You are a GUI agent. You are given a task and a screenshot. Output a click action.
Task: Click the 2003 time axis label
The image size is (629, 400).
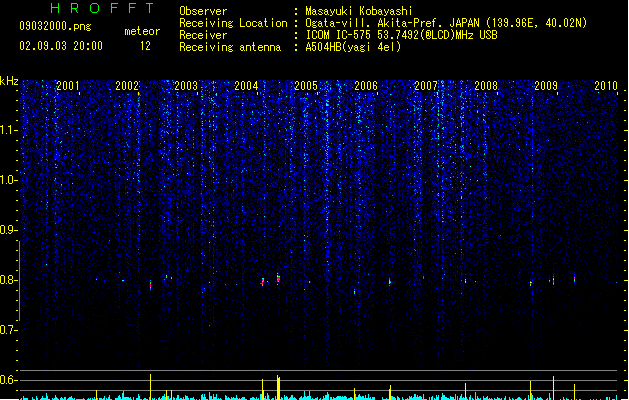186,85
